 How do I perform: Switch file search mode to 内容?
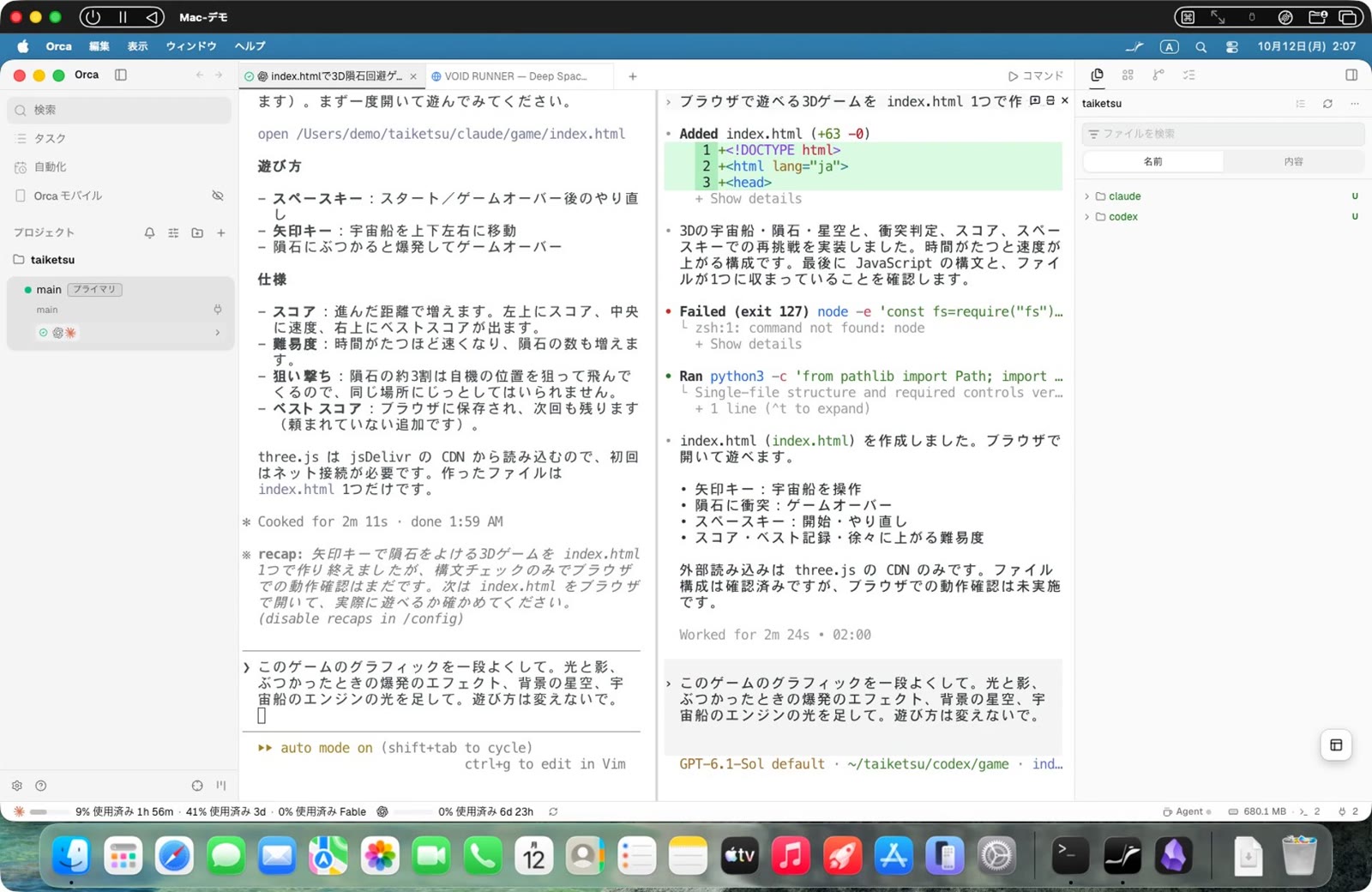pyautogui.click(x=1293, y=161)
